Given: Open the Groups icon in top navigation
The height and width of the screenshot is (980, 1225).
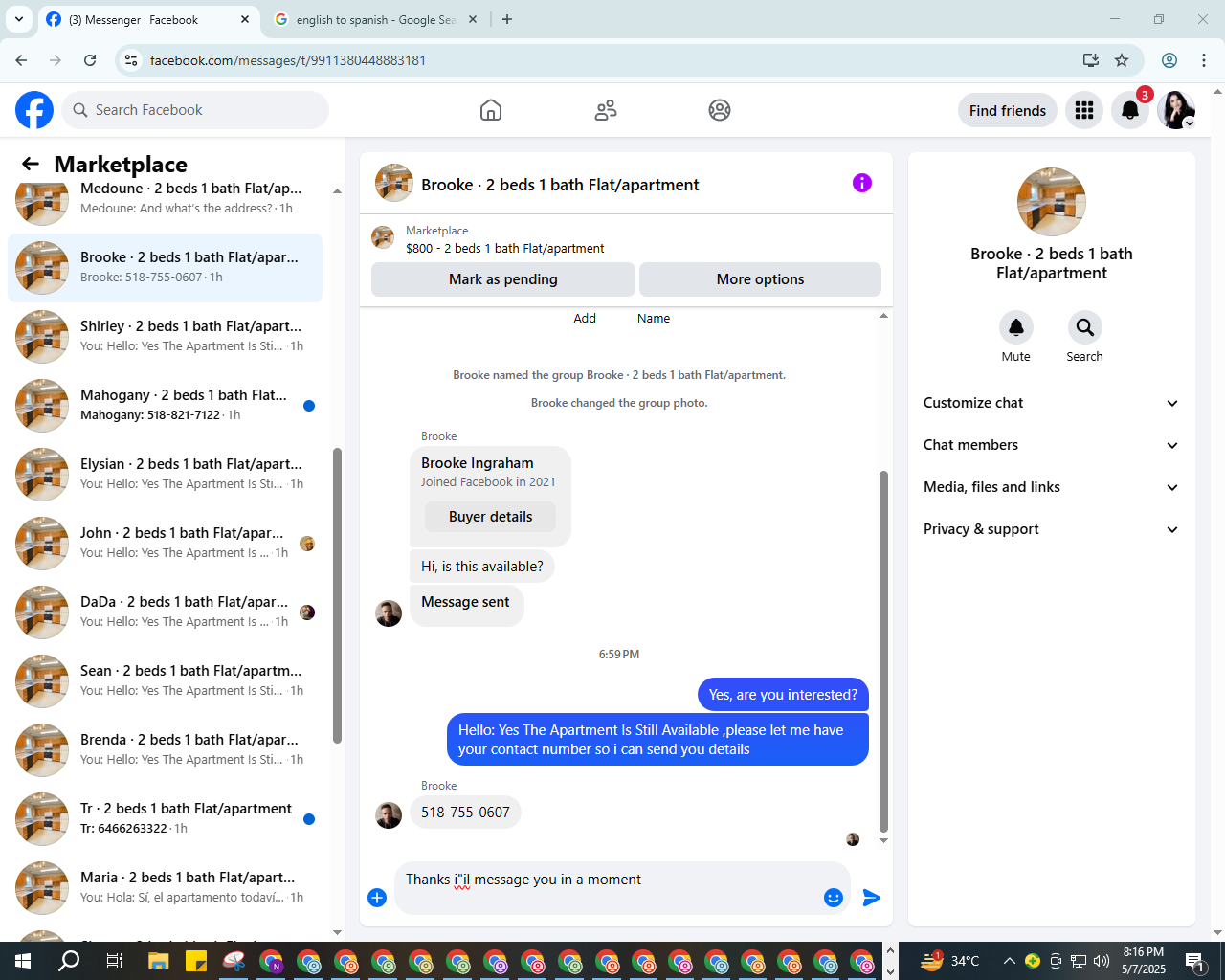Looking at the screenshot, I should (x=720, y=110).
